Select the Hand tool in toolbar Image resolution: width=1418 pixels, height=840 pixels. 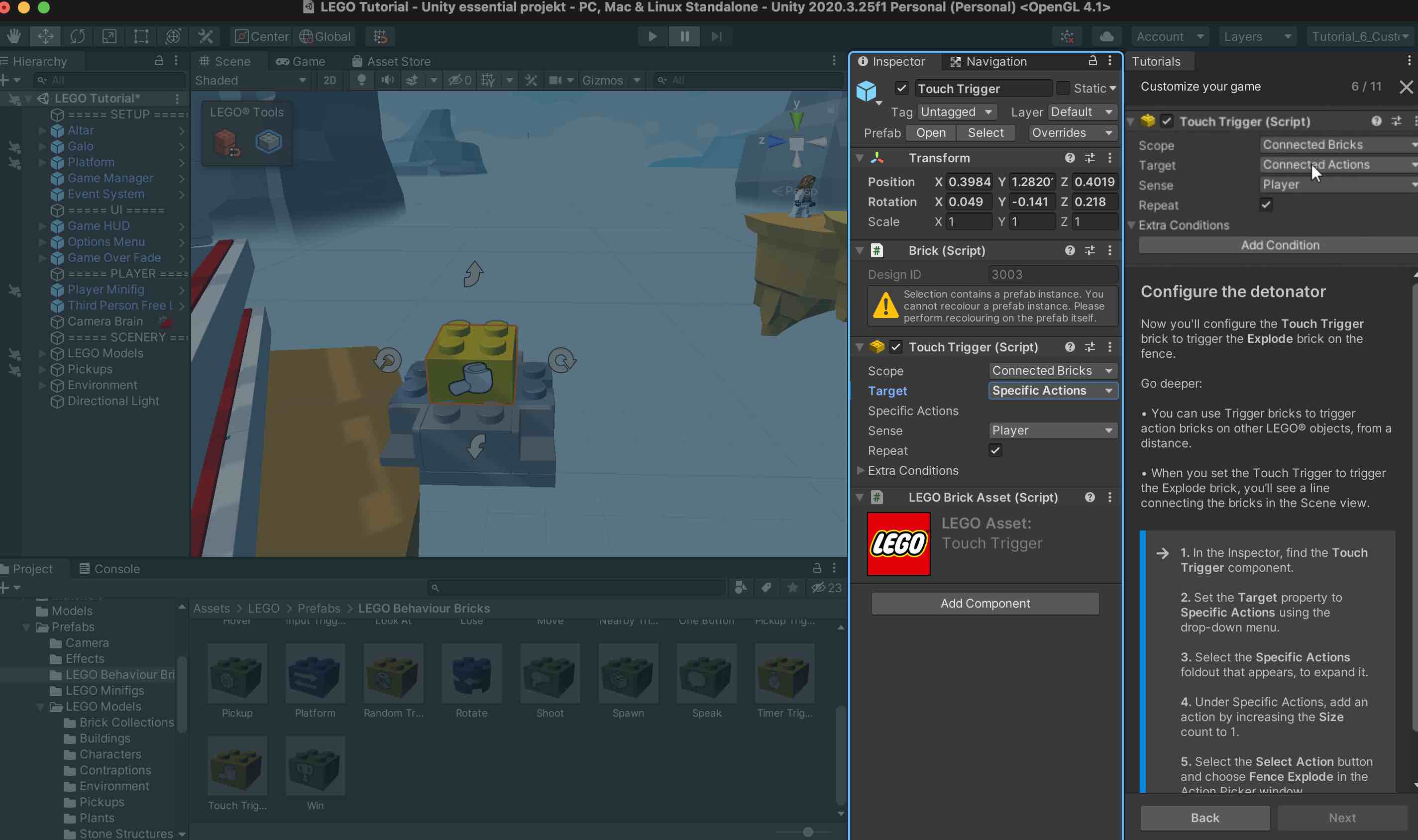click(13, 36)
